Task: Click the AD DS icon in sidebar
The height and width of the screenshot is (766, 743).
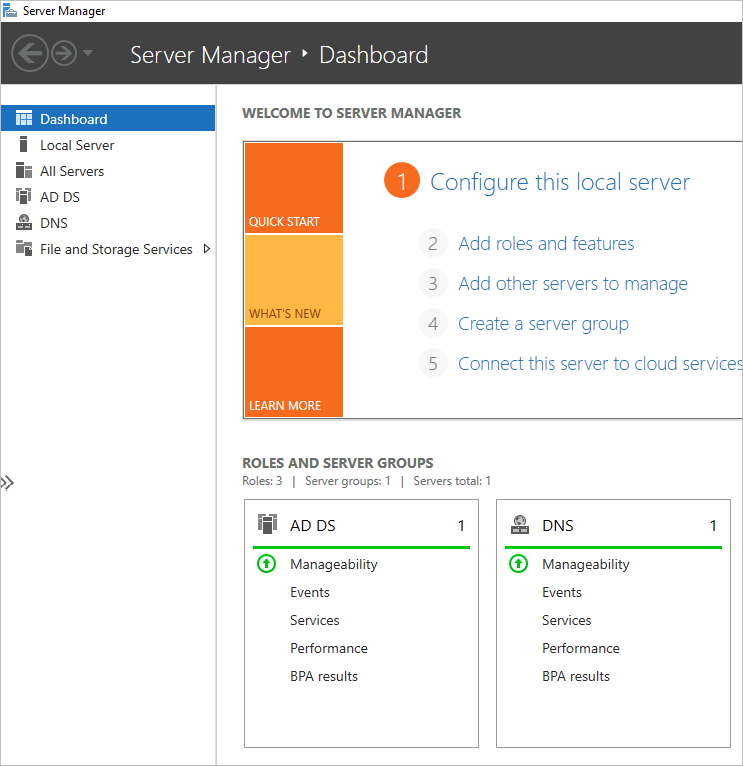Action: pos(23,196)
